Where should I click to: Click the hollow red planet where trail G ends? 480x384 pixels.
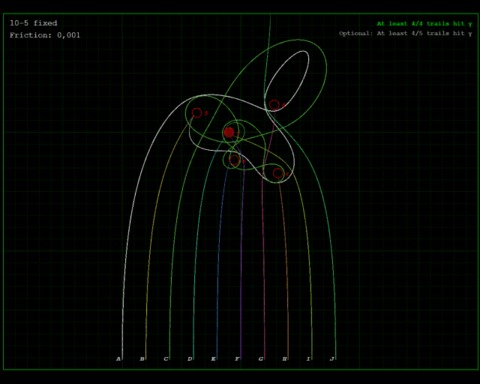274,105
